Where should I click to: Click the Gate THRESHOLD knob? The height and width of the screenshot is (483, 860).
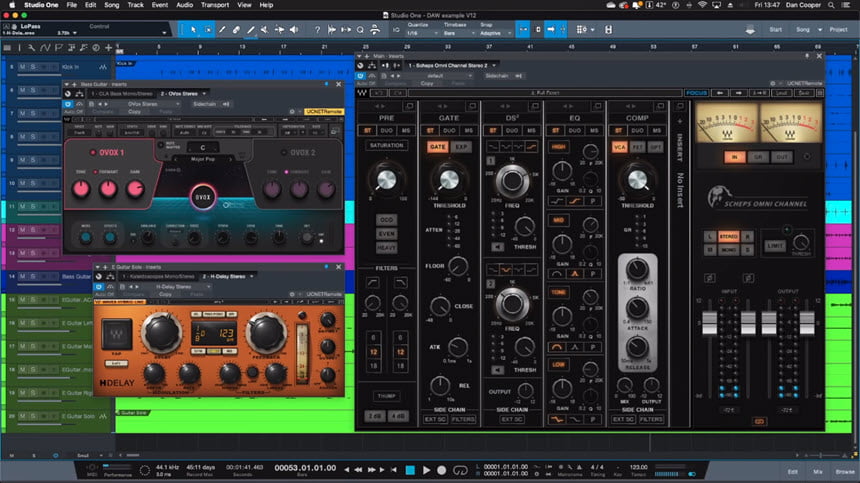(x=449, y=180)
